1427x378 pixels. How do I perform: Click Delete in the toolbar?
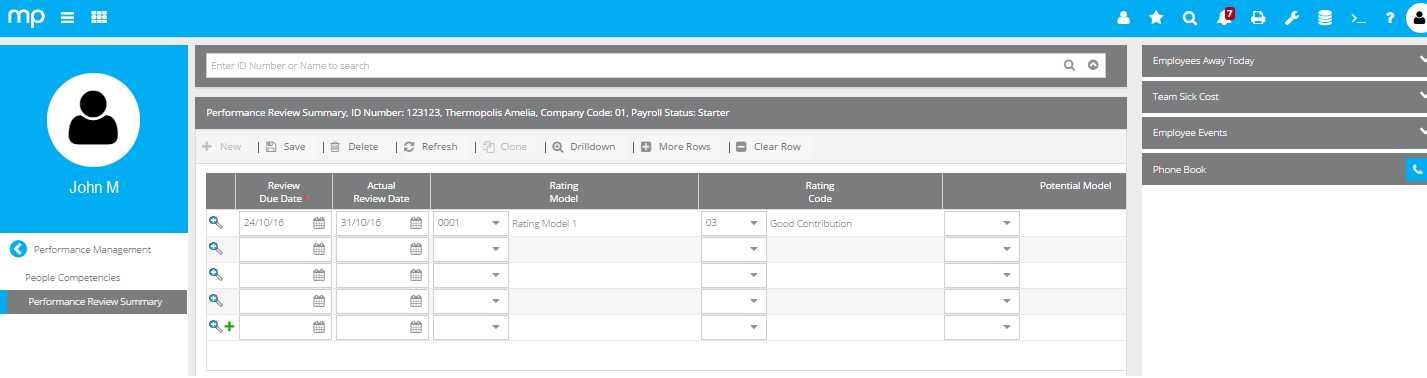pyautogui.click(x=354, y=147)
